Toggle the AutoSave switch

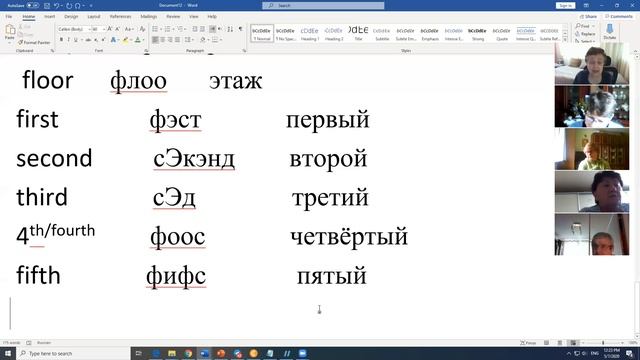pos(33,6)
